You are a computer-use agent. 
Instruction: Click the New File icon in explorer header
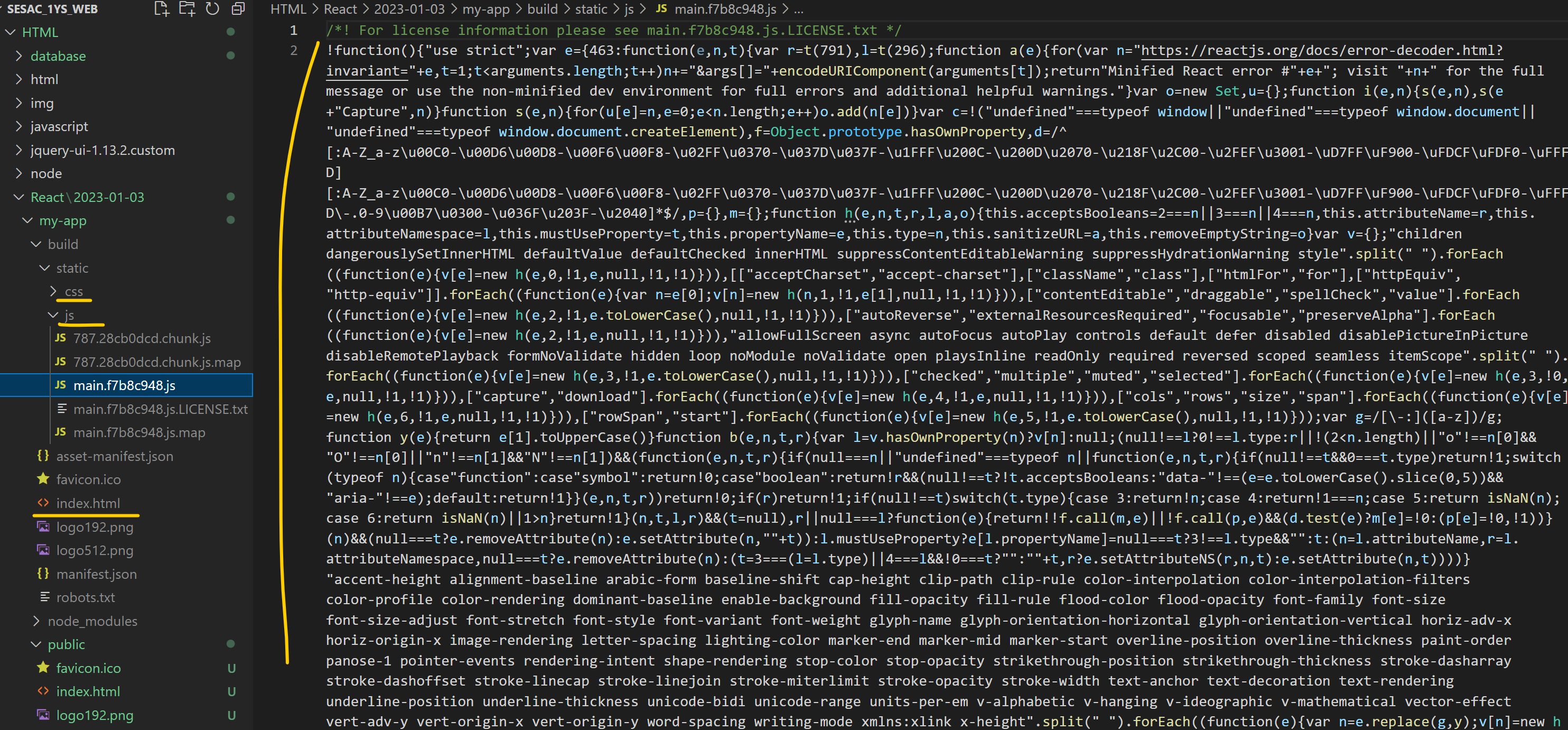tap(161, 8)
